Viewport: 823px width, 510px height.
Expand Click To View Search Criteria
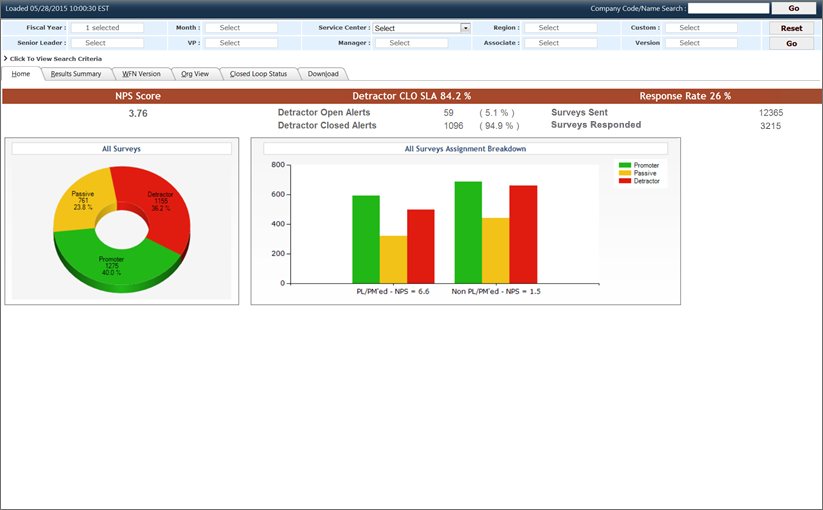point(55,59)
